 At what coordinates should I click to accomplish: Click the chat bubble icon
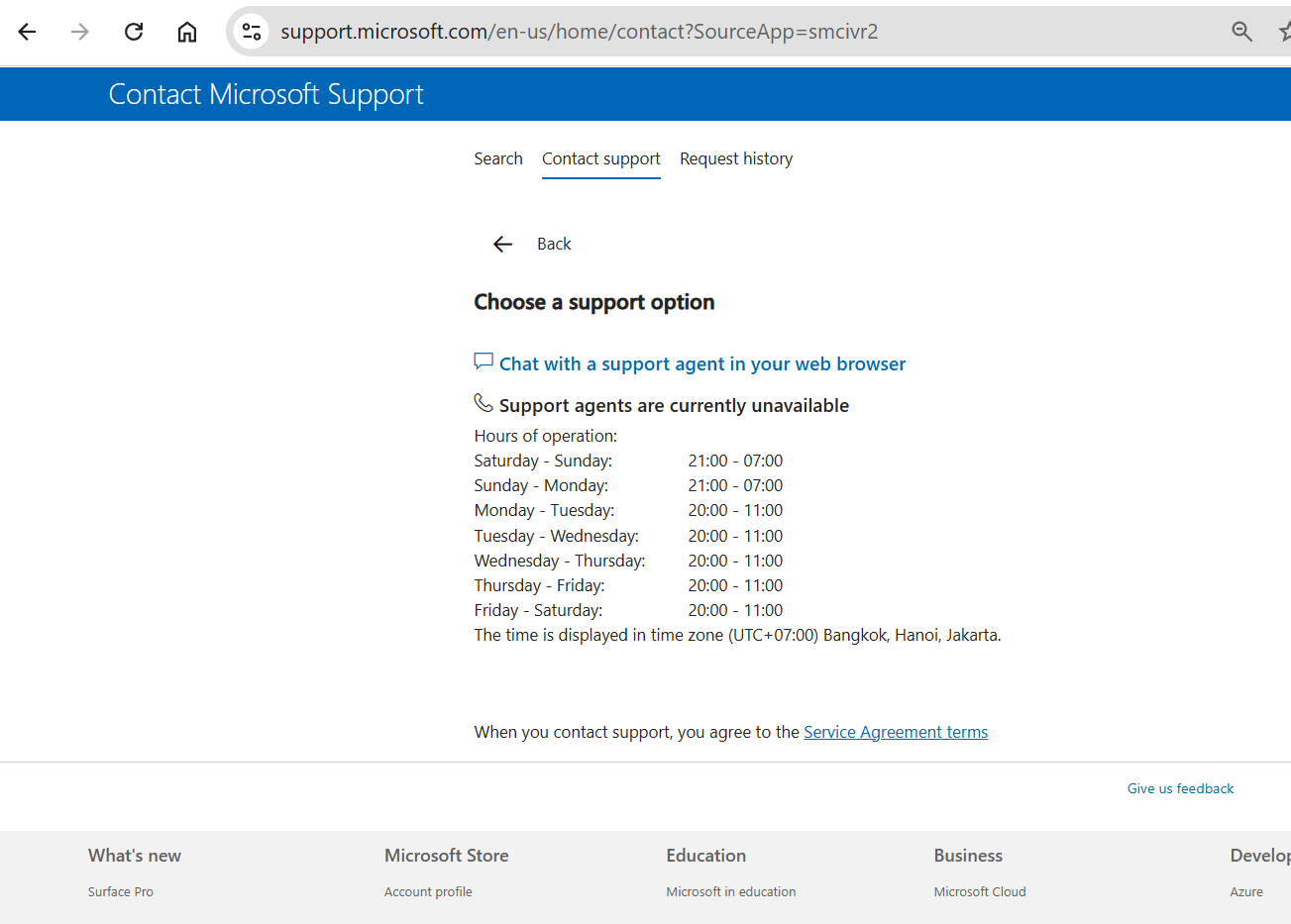pos(484,361)
